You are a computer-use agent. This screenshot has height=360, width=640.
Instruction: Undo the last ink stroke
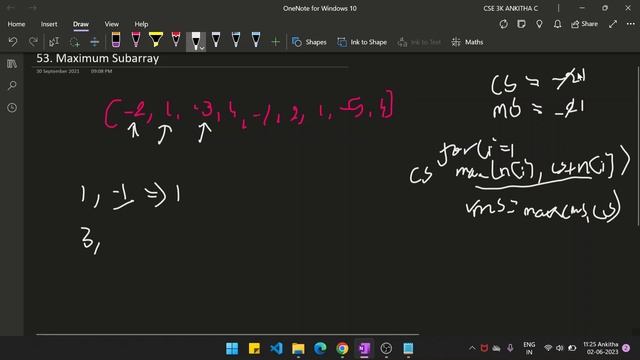pos(13,42)
